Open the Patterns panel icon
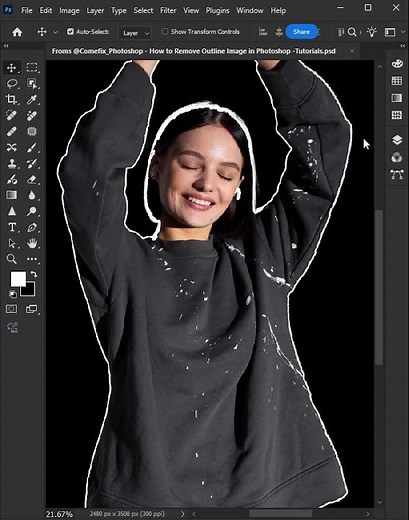 click(x=397, y=115)
